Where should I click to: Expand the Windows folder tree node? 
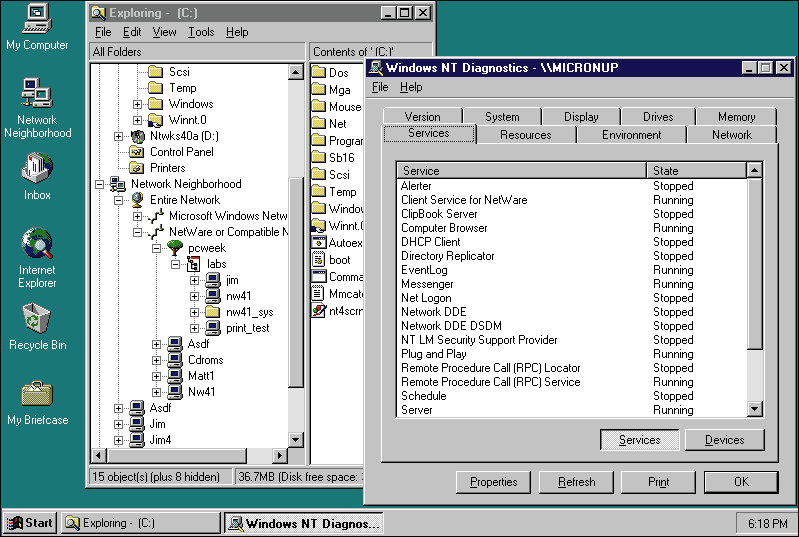coord(137,104)
